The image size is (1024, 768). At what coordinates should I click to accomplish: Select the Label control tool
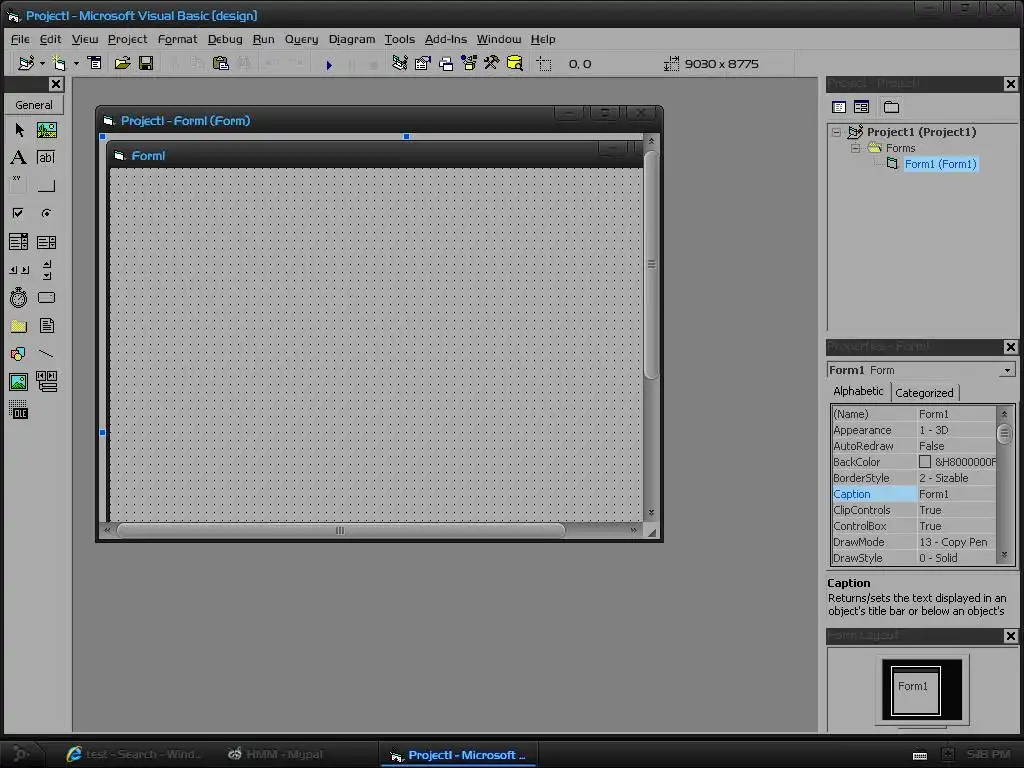point(19,157)
